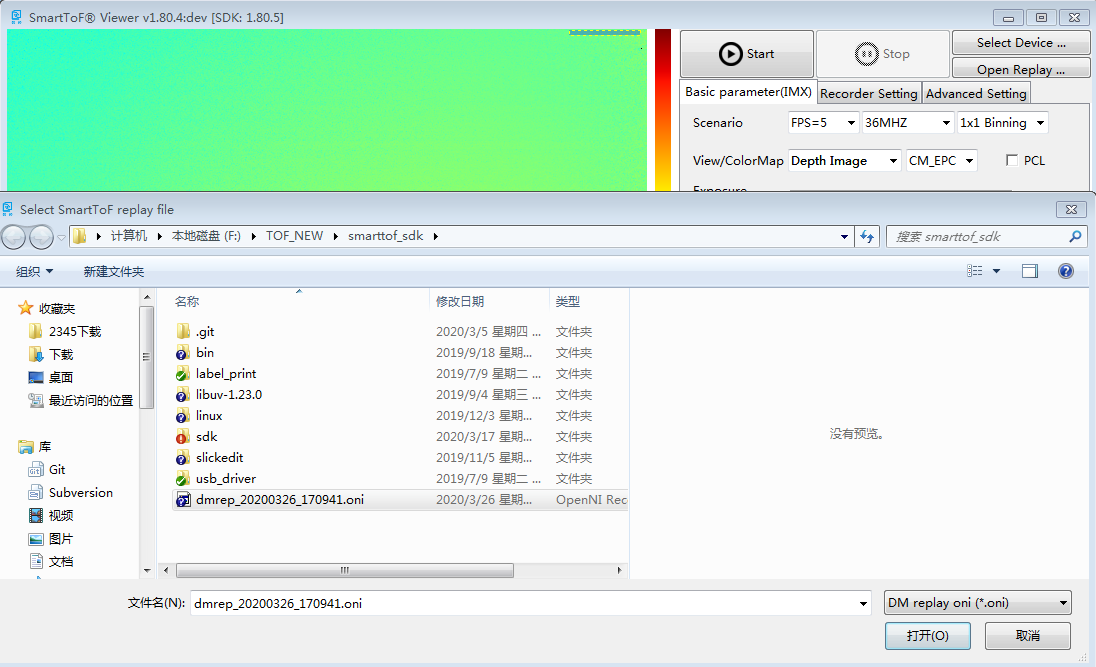Screen dimensions: 1096x667
Task: Select the 文档 library
Action: pos(61,562)
